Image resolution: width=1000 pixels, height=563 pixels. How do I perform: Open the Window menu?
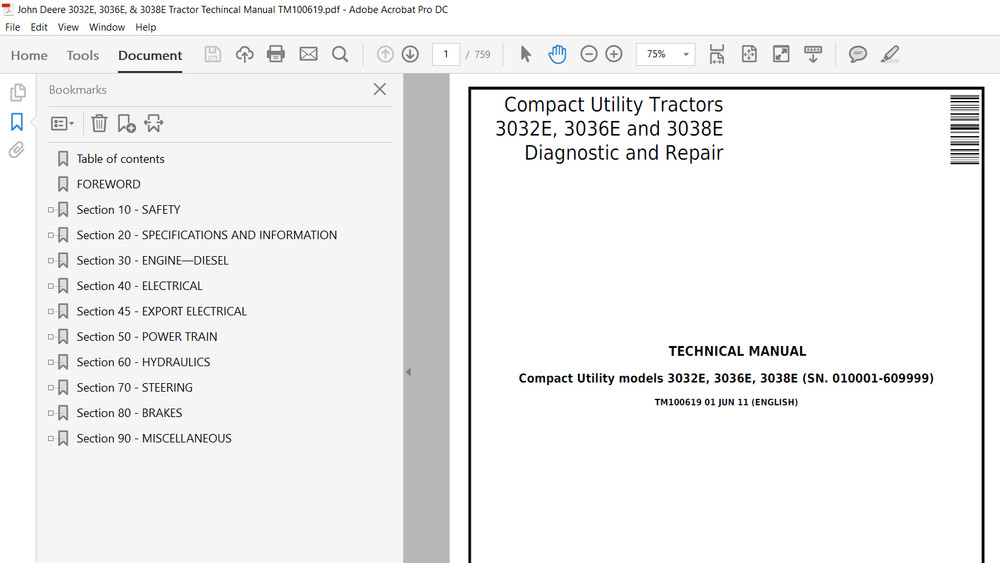(107, 27)
